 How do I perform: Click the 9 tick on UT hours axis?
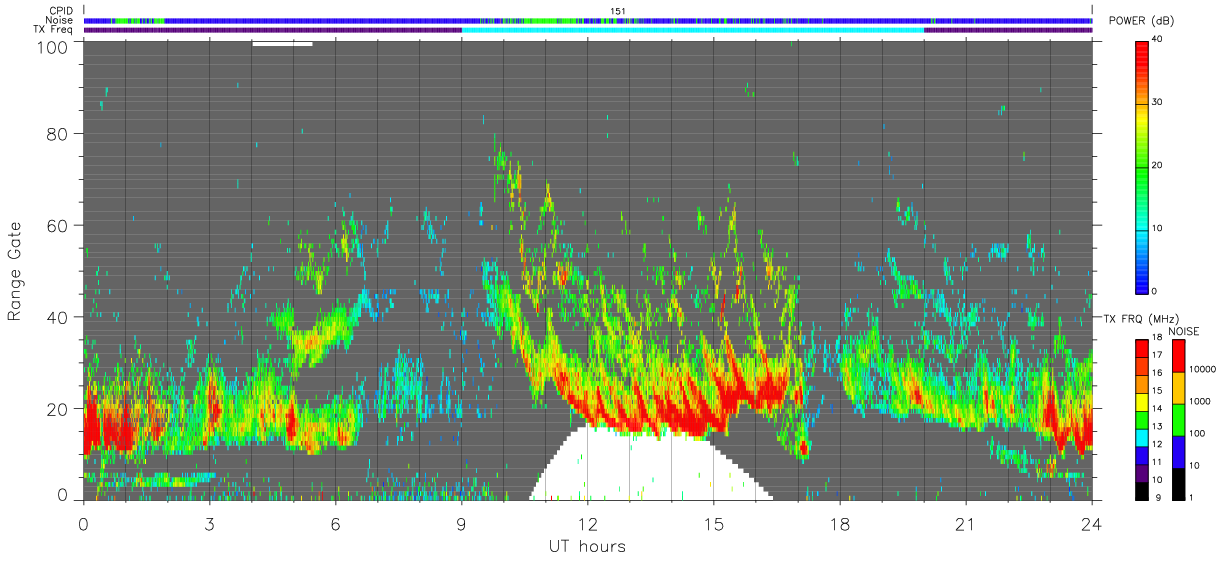(x=461, y=524)
